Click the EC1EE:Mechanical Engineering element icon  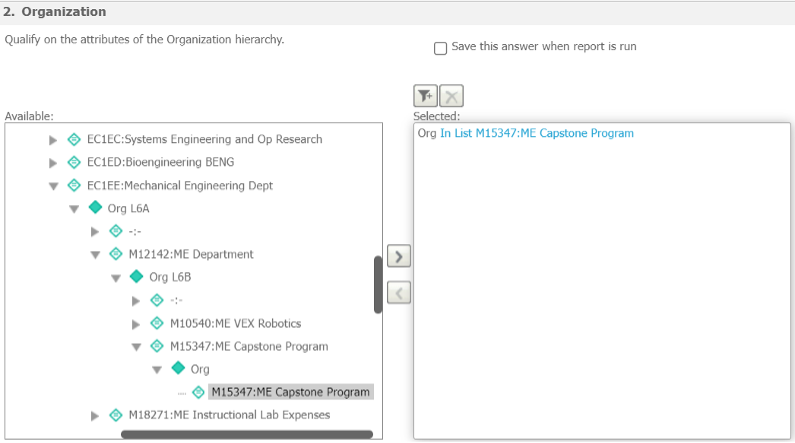[x=74, y=185]
